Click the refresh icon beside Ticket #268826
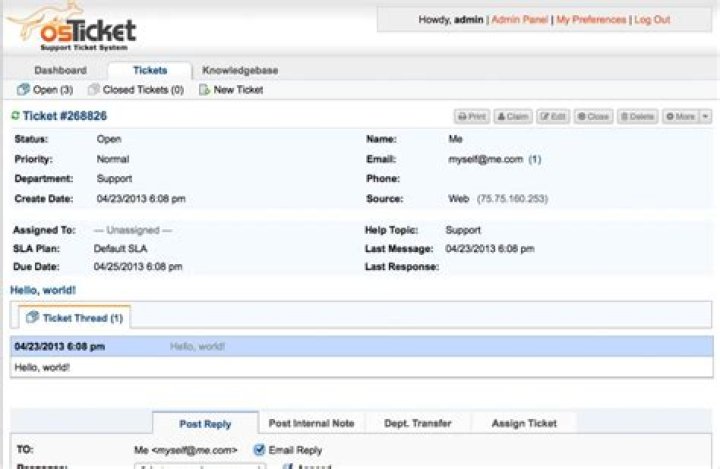The image size is (720, 469). coord(15,115)
